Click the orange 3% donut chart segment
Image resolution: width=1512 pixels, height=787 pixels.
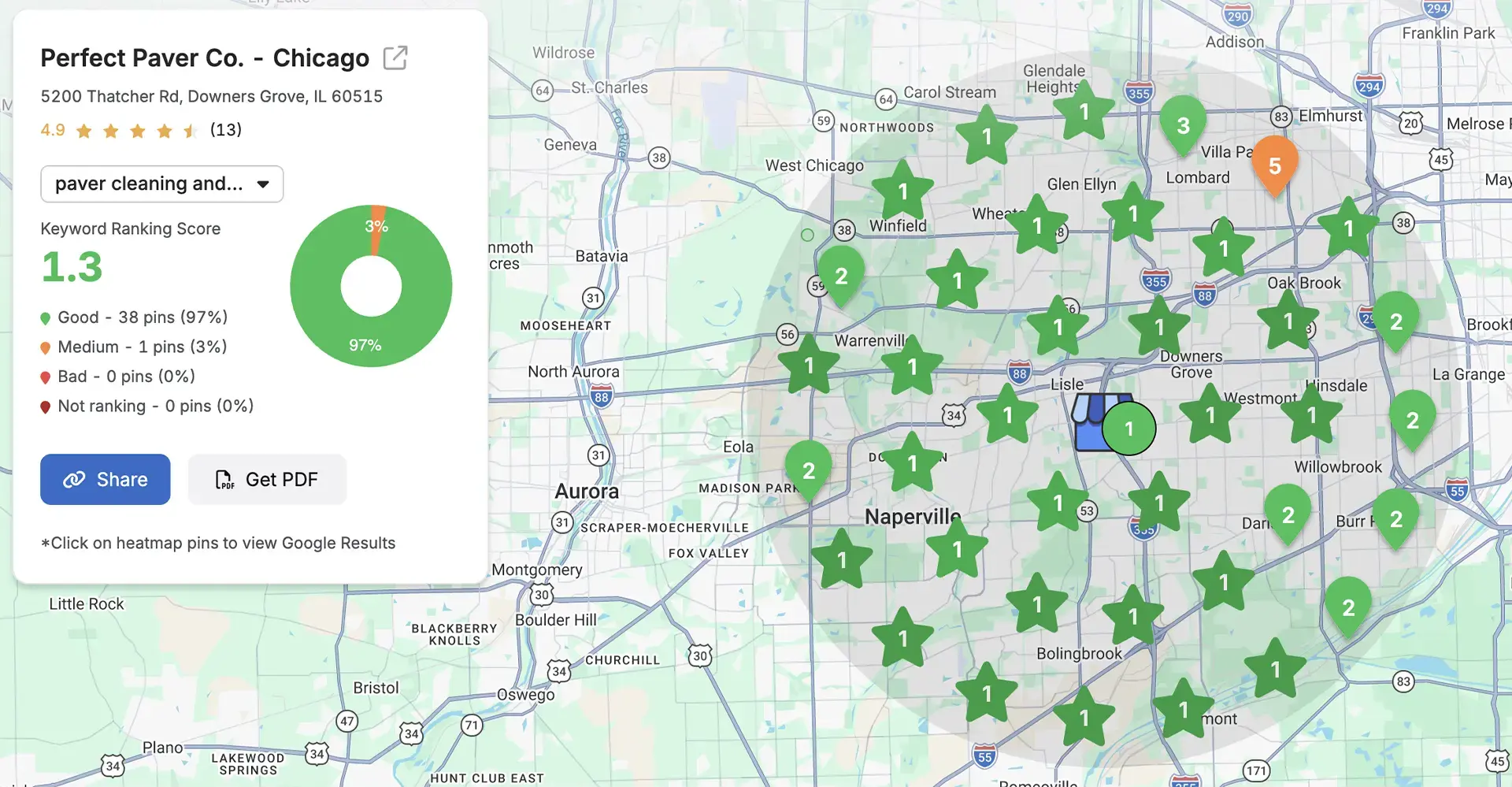(x=377, y=228)
